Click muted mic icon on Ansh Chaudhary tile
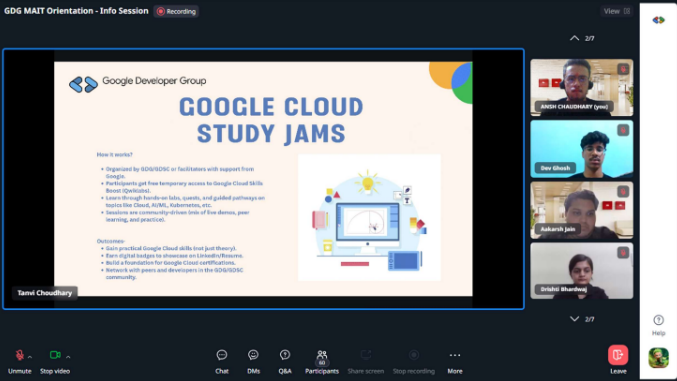Image resolution: width=677 pixels, height=381 pixels. pyautogui.click(x=623, y=69)
